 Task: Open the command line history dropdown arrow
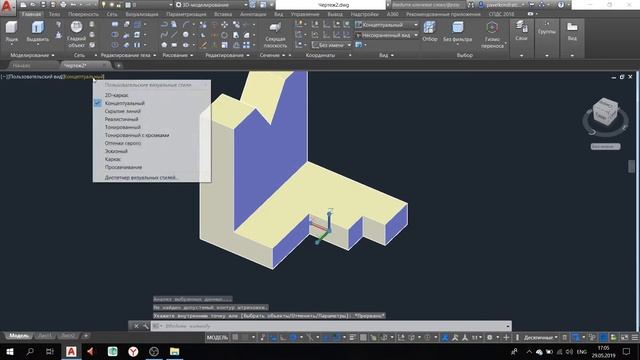click(x=508, y=326)
